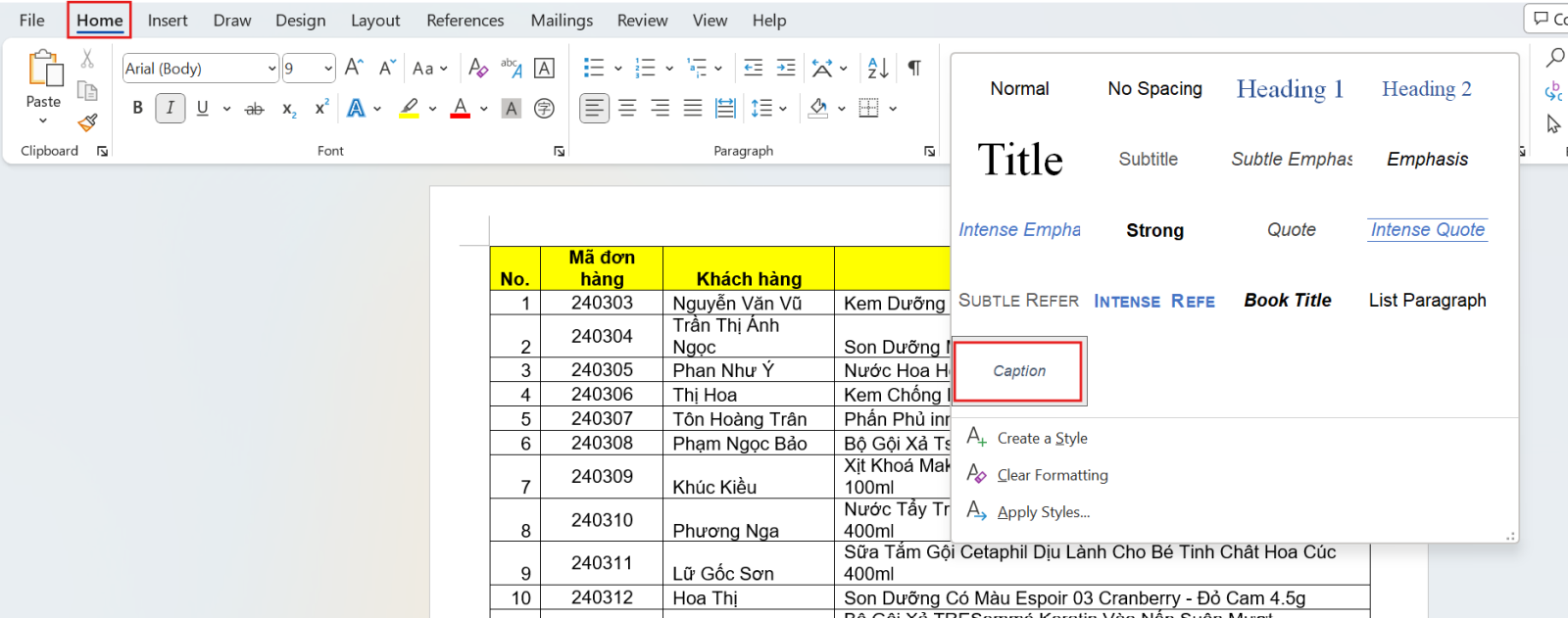
Task: Open Find with the magnifier icon
Action: (1554, 58)
